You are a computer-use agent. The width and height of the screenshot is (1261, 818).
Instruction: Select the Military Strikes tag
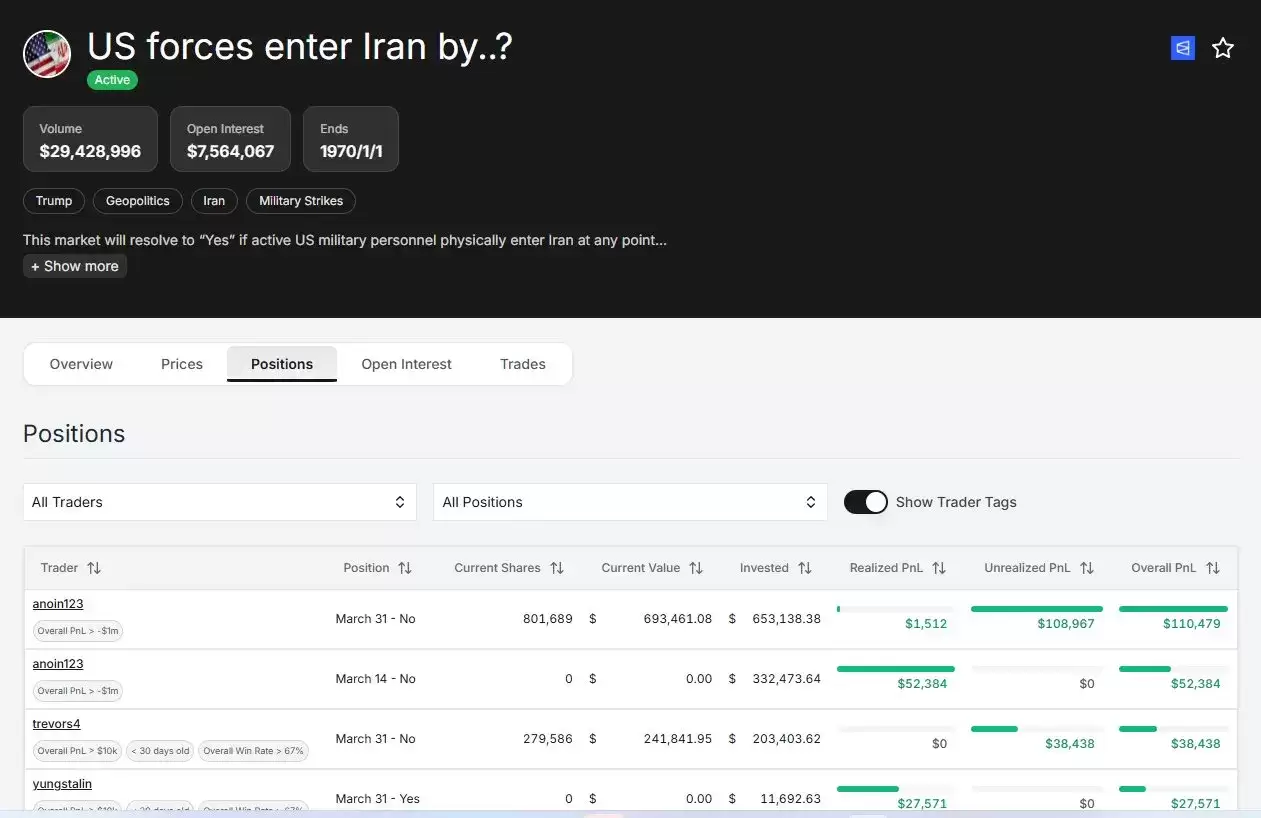point(301,201)
